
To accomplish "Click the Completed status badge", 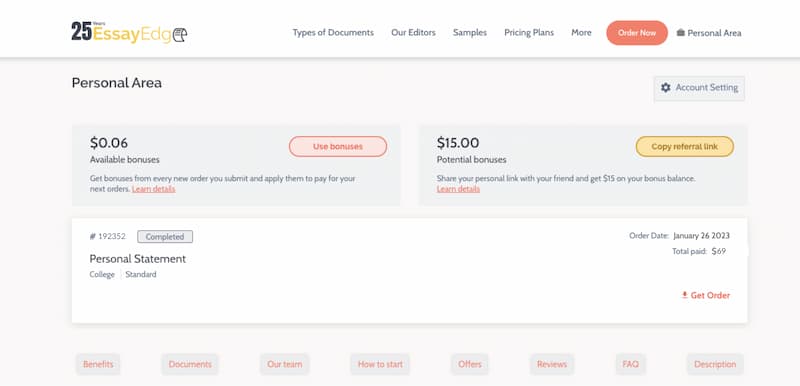I will pos(165,237).
